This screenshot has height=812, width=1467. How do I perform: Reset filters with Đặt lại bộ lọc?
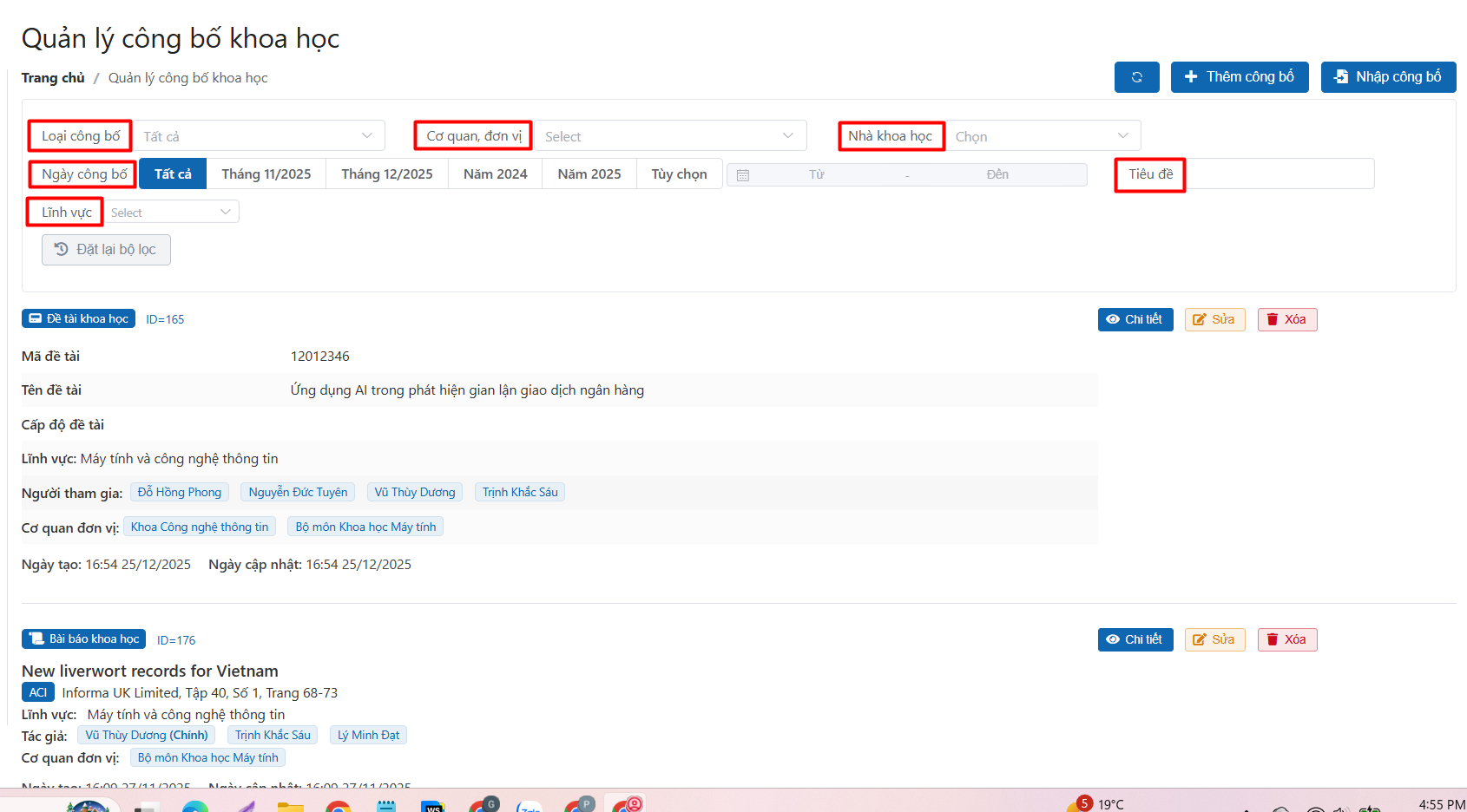pos(106,250)
